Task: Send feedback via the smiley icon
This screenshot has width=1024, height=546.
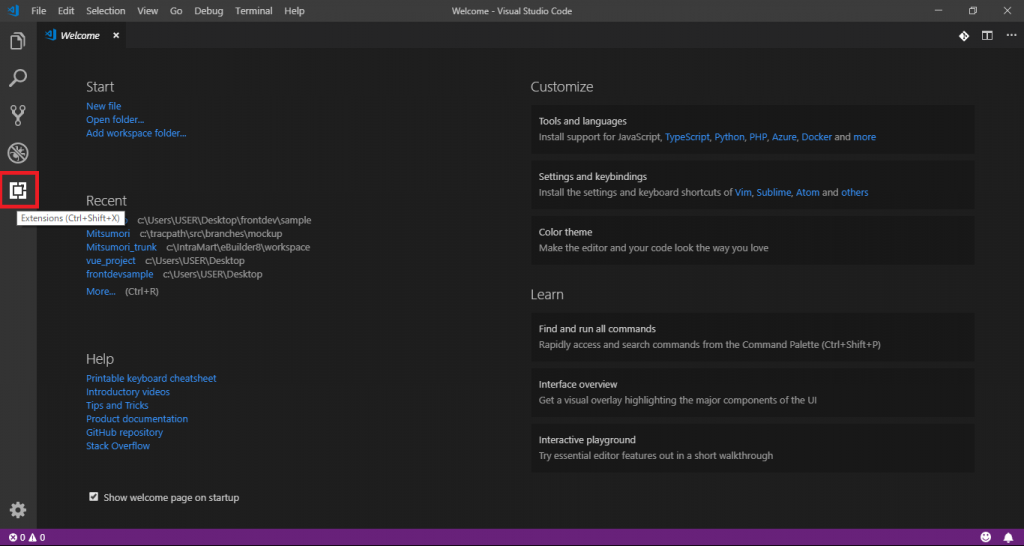Action: (x=985, y=537)
